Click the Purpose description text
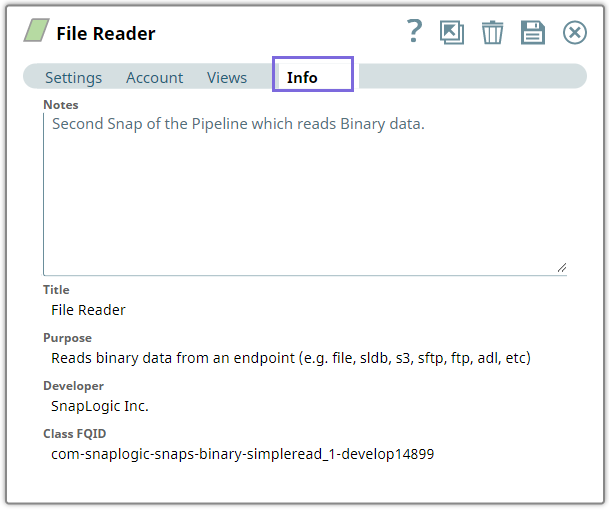The height and width of the screenshot is (510, 609). [x=290, y=358]
